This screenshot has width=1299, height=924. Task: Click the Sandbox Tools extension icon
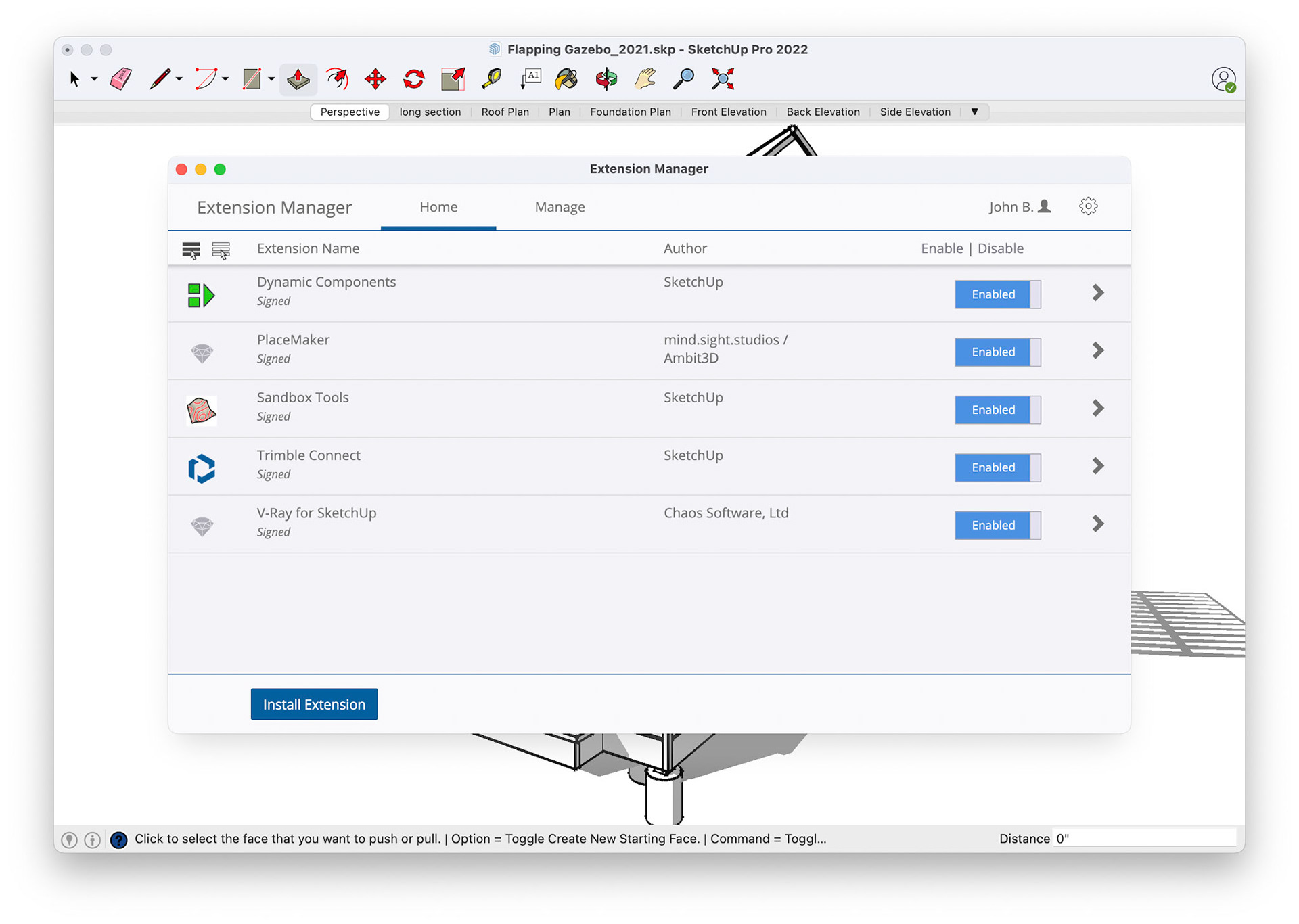[202, 410]
